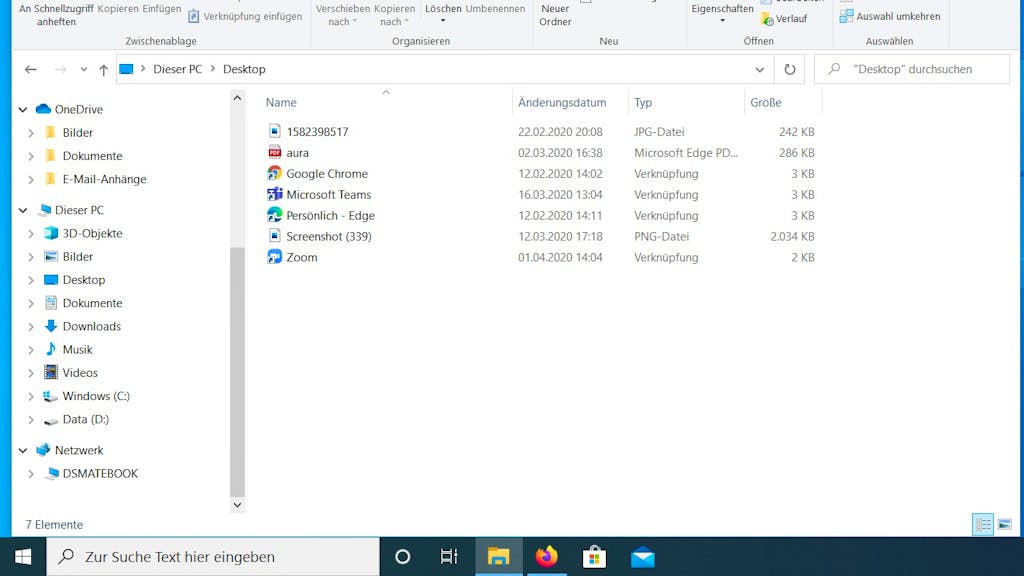
Task: Sort files by Änderungsdatum column
Action: pos(562,103)
